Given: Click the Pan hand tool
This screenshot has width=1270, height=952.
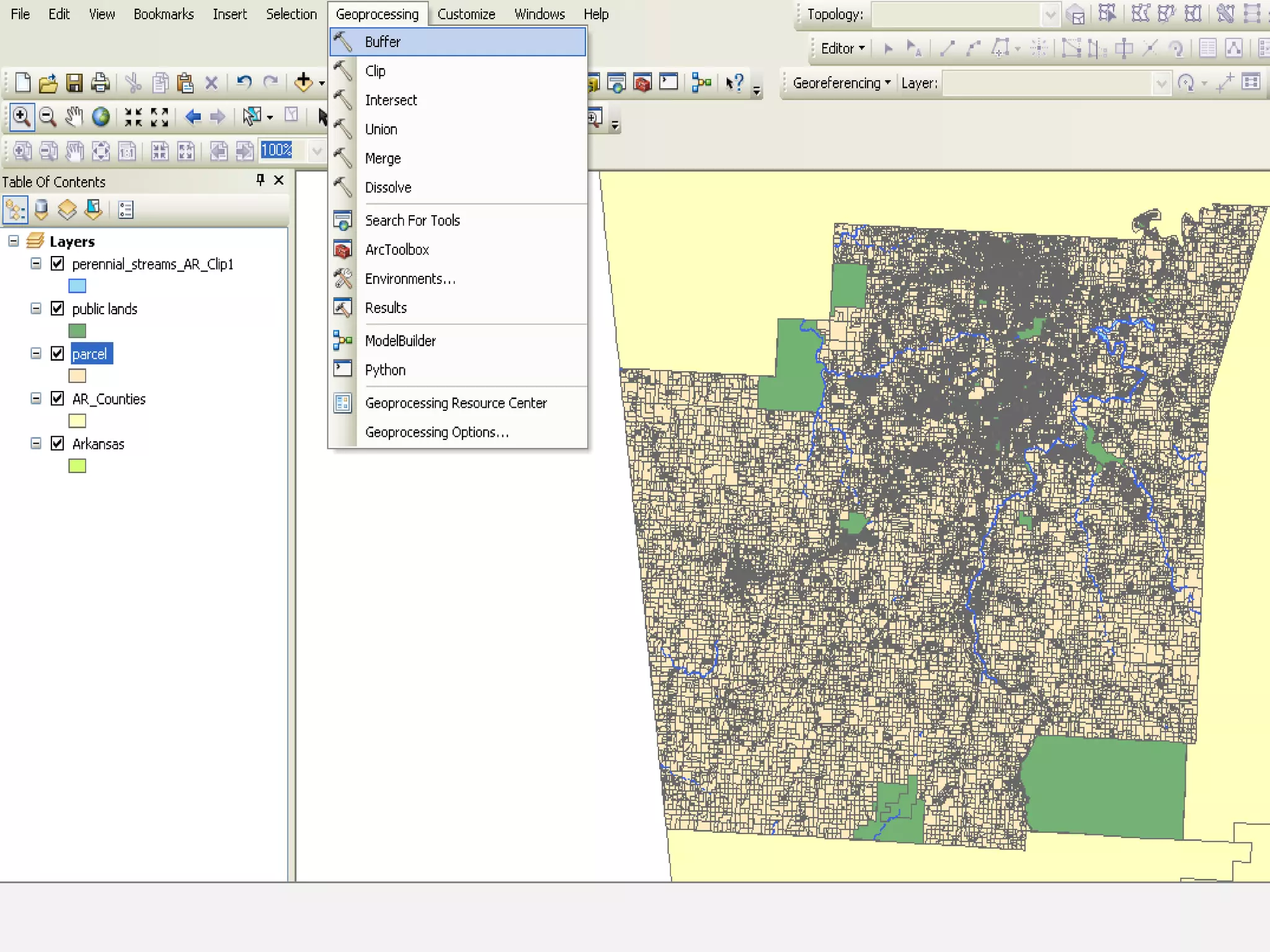Looking at the screenshot, I should coord(74,117).
